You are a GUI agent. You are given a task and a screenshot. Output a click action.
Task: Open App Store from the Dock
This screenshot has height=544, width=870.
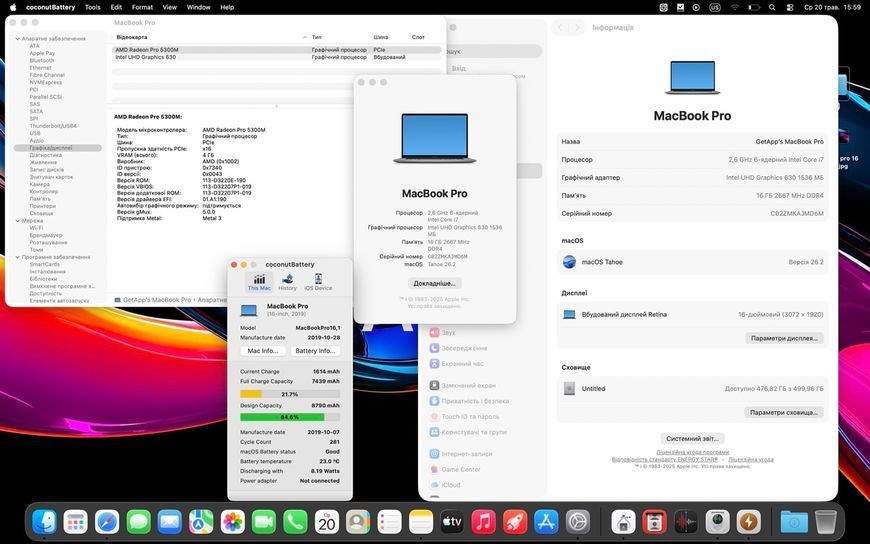[x=546, y=522]
